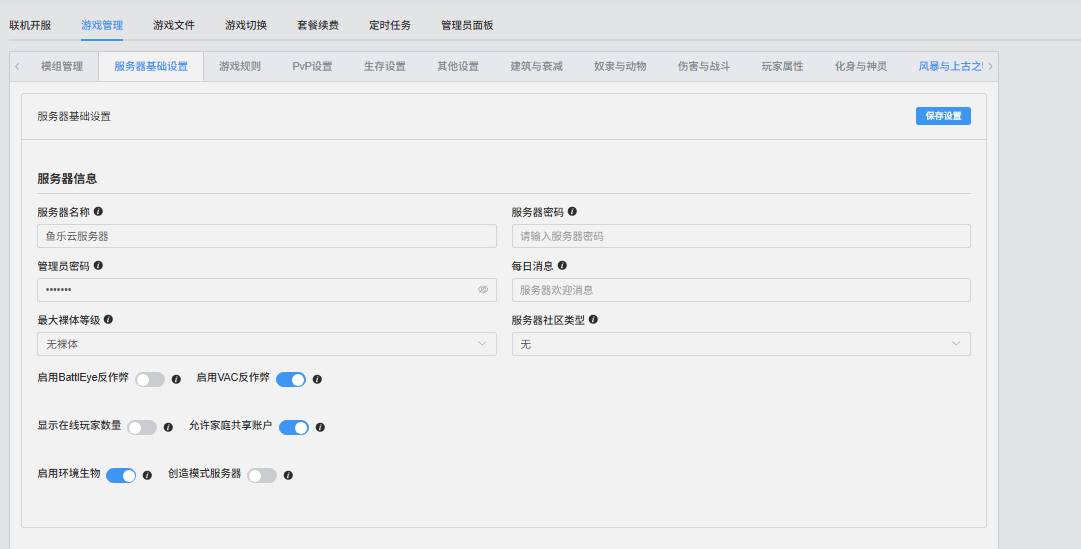The height and width of the screenshot is (549, 1081).
Task: Open the 服务器社区类型 dropdown
Action: [x=740, y=344]
